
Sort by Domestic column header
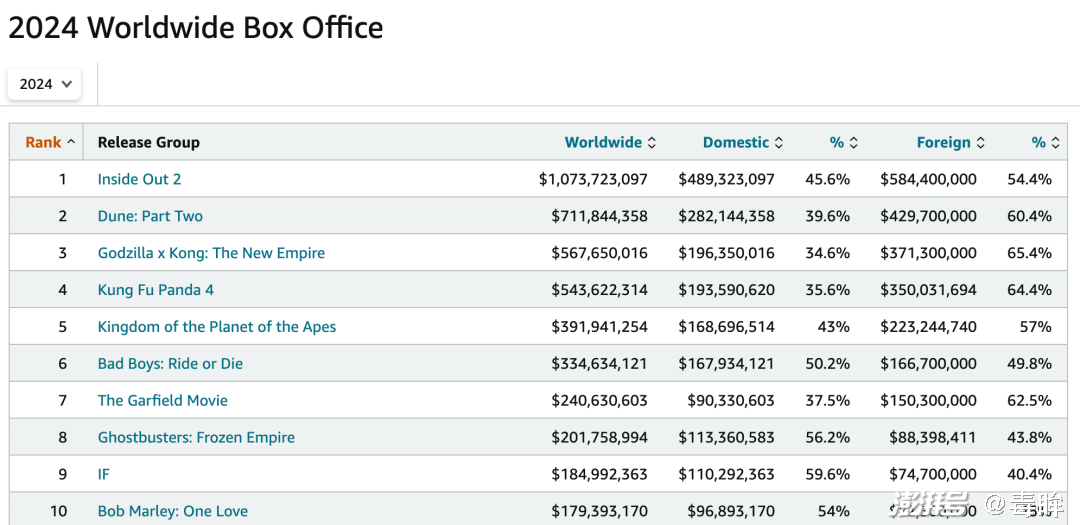[x=742, y=143]
